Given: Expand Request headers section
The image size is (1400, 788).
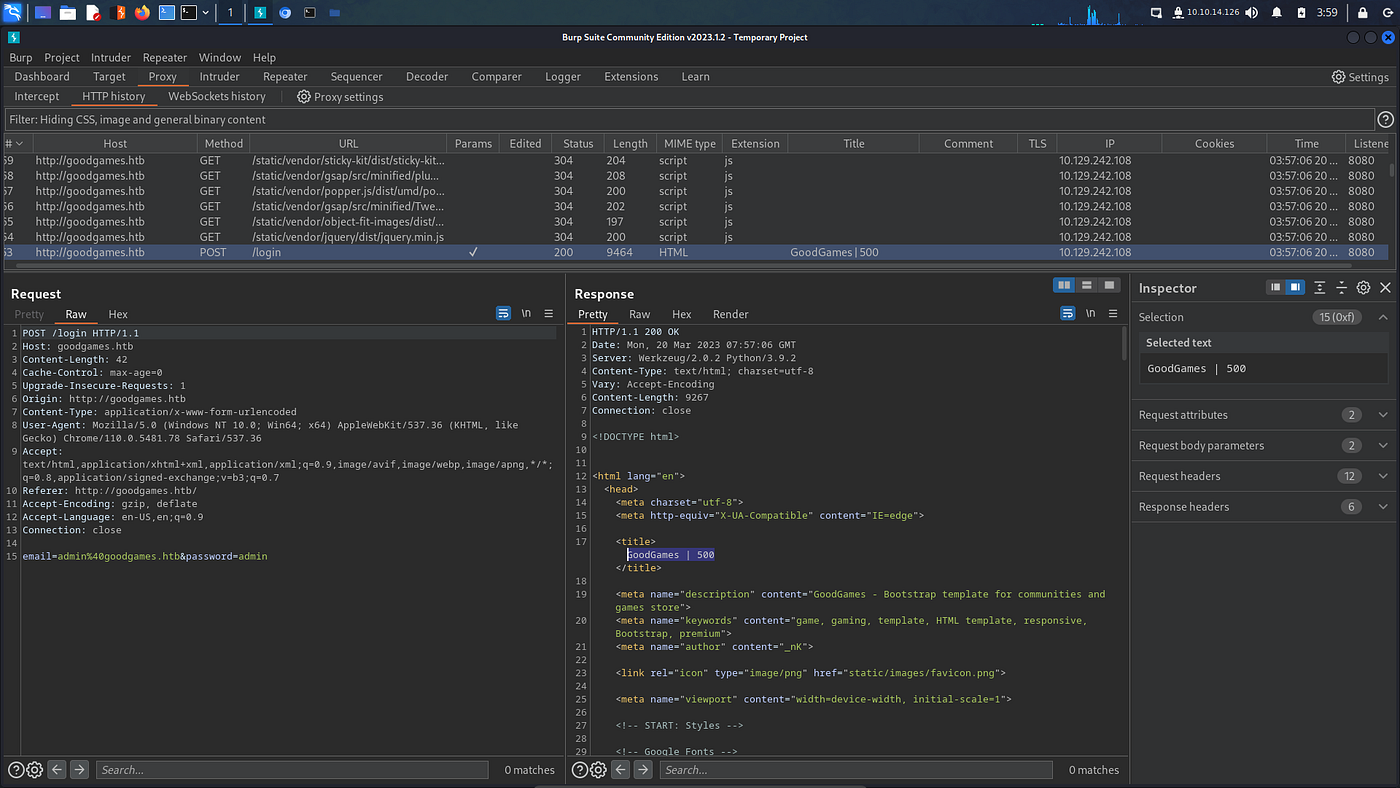Looking at the screenshot, I should pyautogui.click(x=1383, y=476).
